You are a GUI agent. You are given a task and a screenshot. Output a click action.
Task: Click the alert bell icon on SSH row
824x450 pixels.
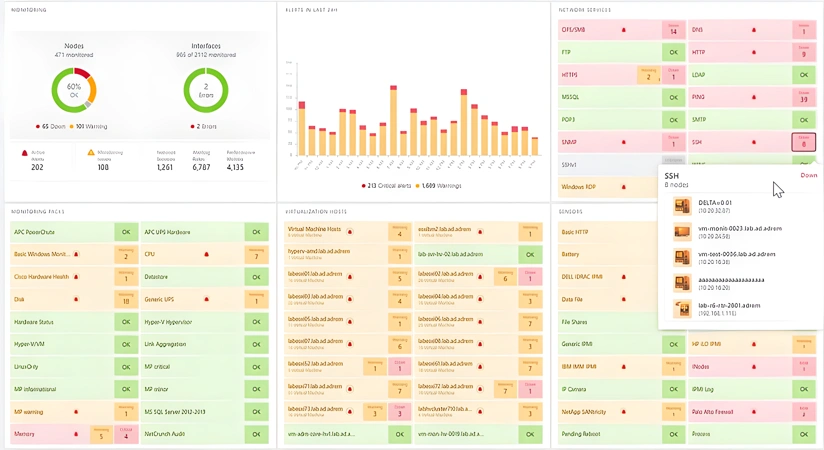point(754,142)
